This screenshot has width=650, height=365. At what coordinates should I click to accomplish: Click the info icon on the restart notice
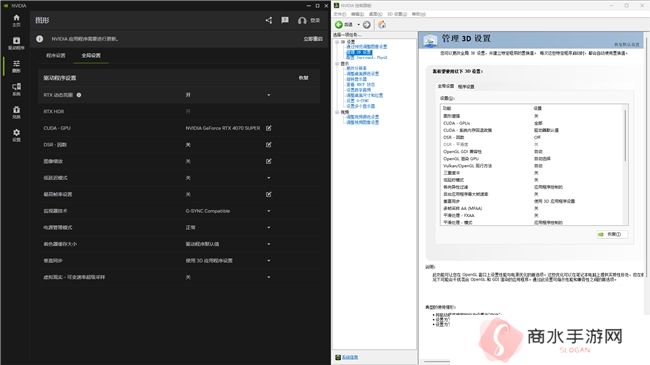click(x=39, y=39)
